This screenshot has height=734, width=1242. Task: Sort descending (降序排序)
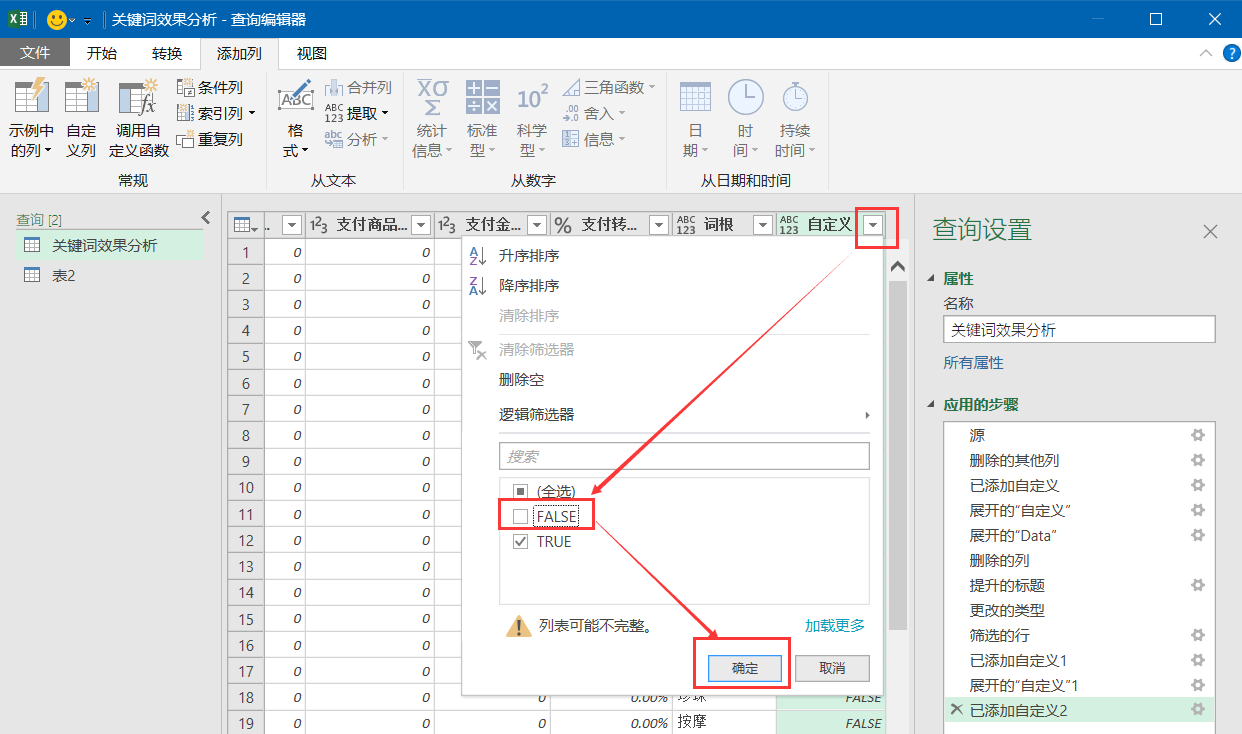(529, 286)
